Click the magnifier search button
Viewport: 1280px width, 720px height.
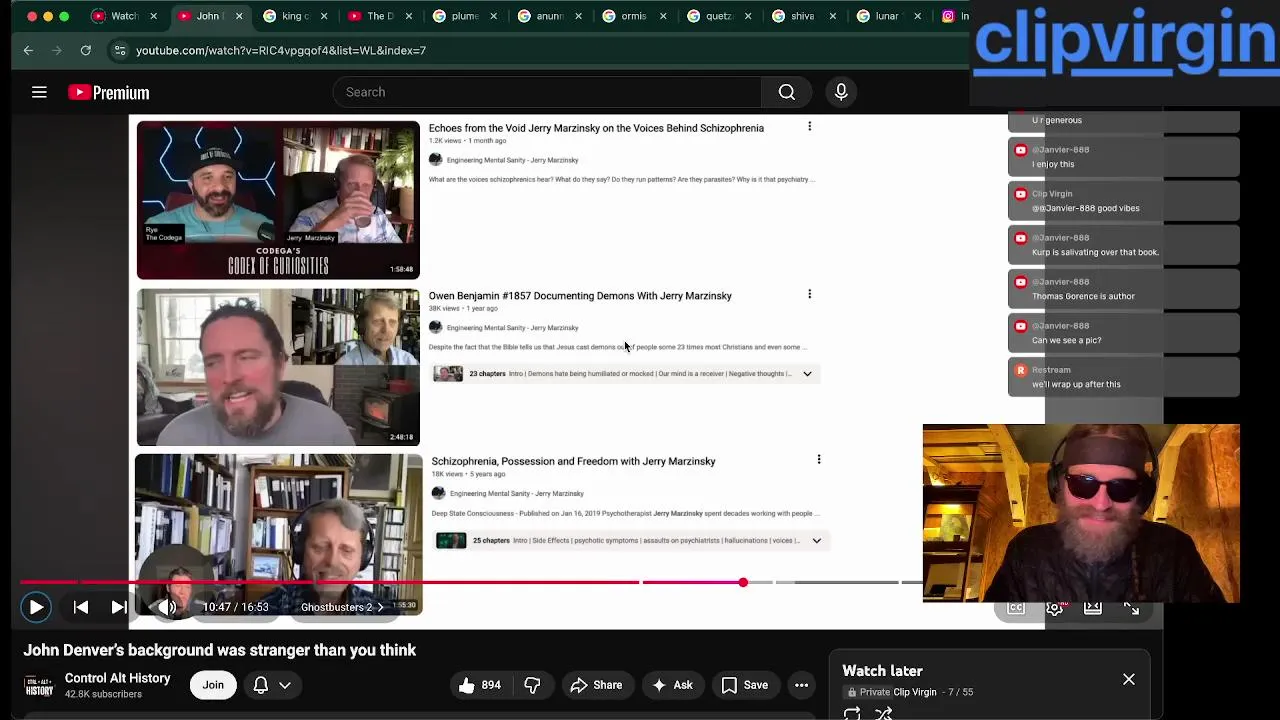(787, 92)
